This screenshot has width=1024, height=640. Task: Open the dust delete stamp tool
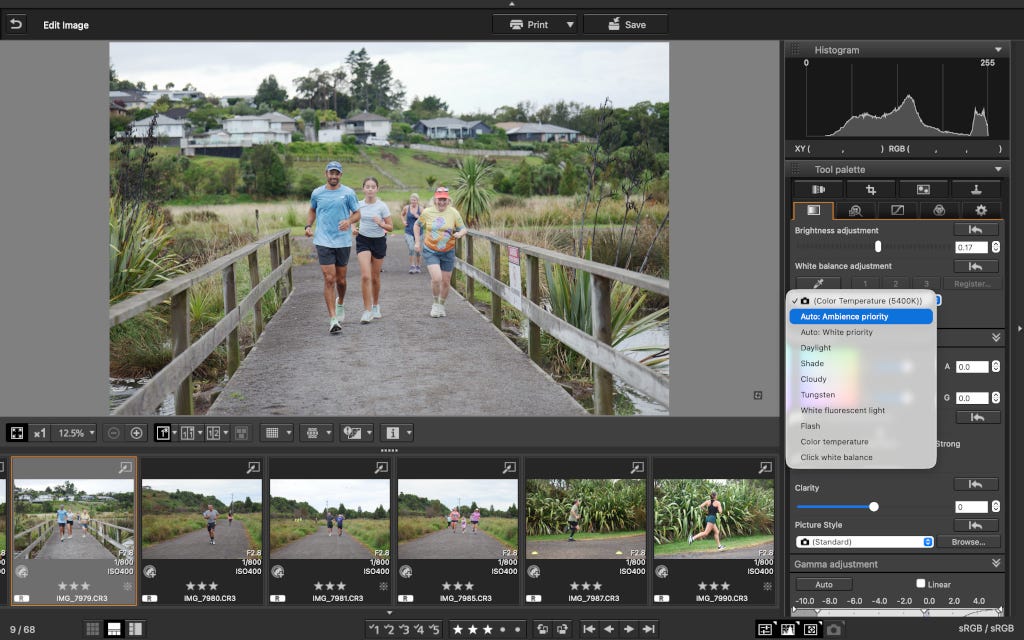[976, 189]
